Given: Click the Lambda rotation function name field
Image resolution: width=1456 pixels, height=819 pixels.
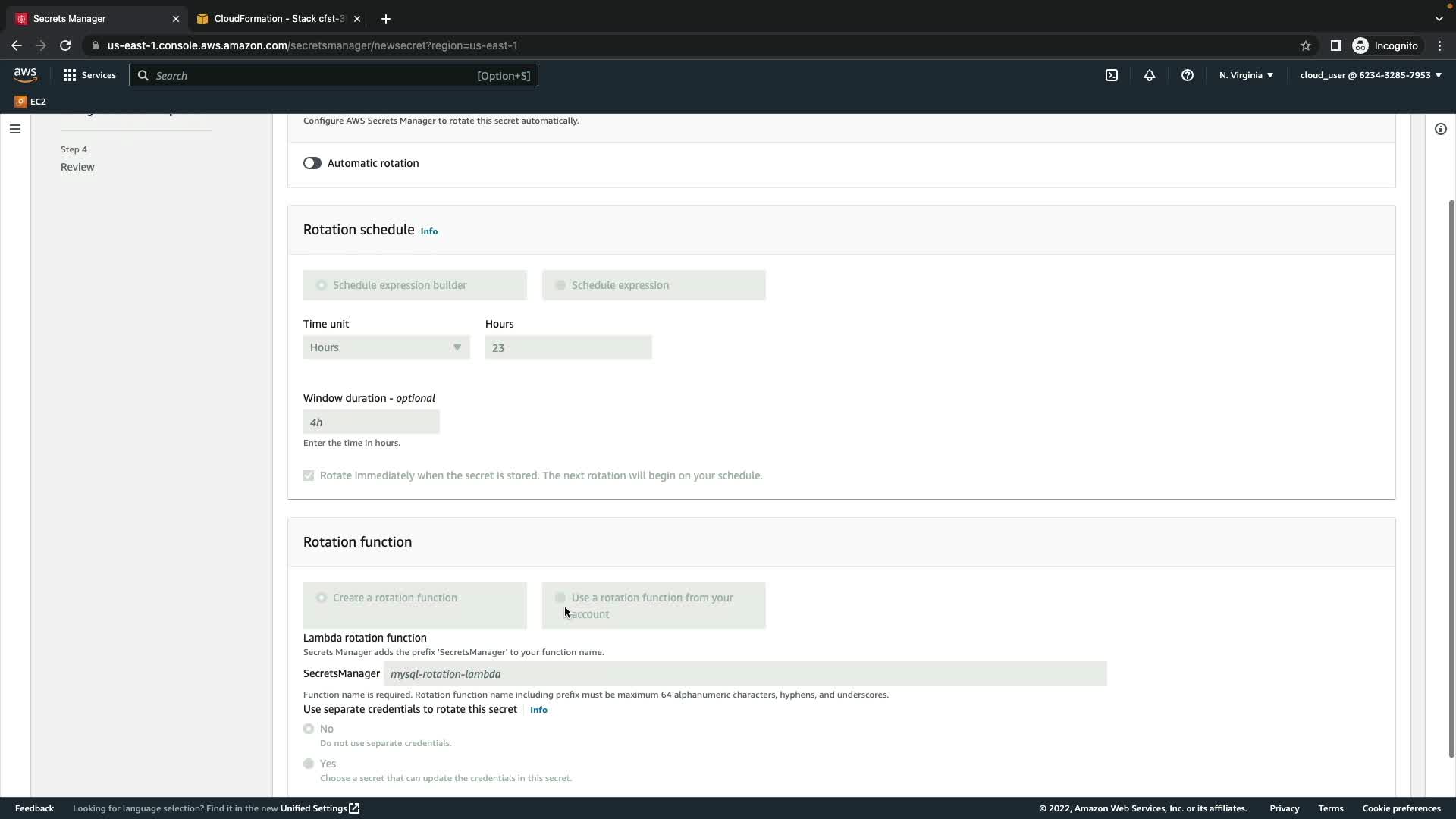Looking at the screenshot, I should point(745,673).
